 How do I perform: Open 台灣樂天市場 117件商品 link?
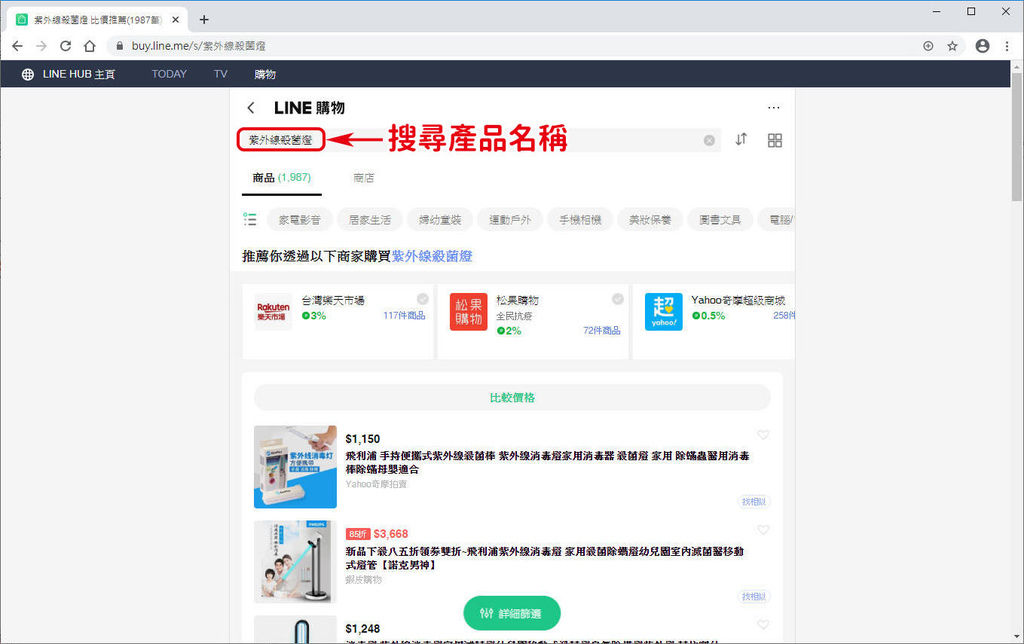[404, 315]
